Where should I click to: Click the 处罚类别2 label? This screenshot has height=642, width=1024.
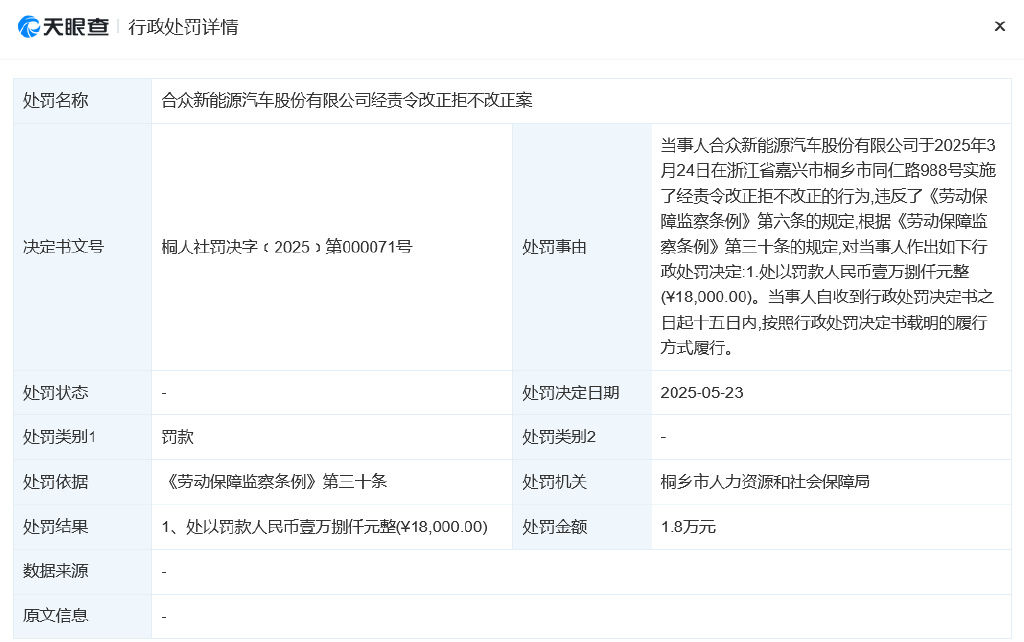click(x=558, y=437)
